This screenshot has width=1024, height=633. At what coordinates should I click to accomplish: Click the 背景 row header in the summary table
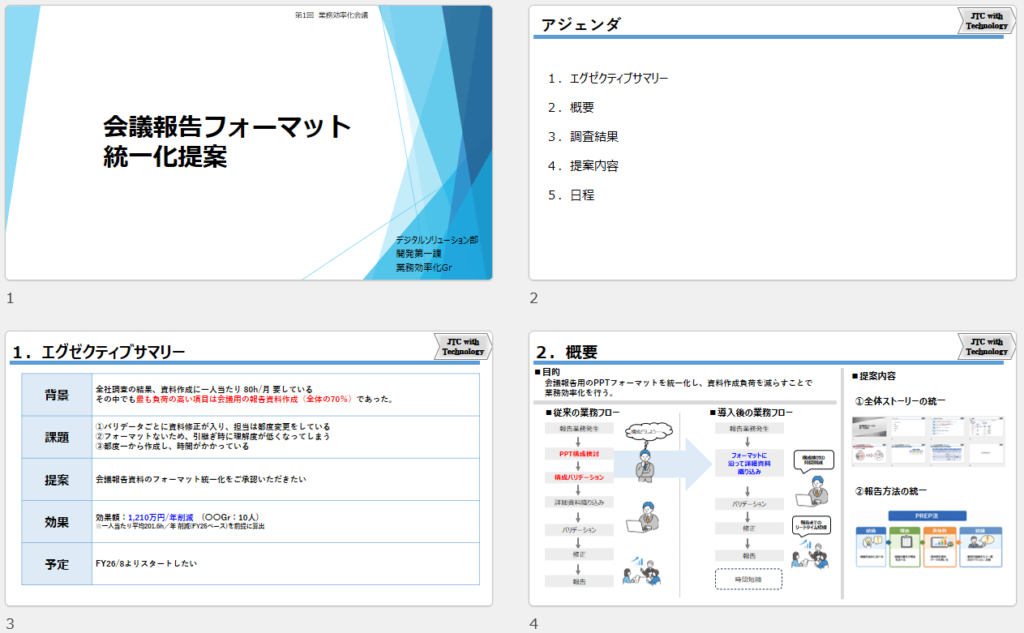tap(57, 395)
